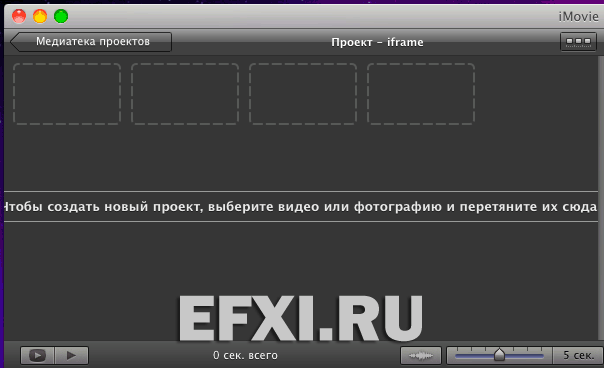
Task: Toggle audio waveform display
Action: pyautogui.click(x=421, y=355)
